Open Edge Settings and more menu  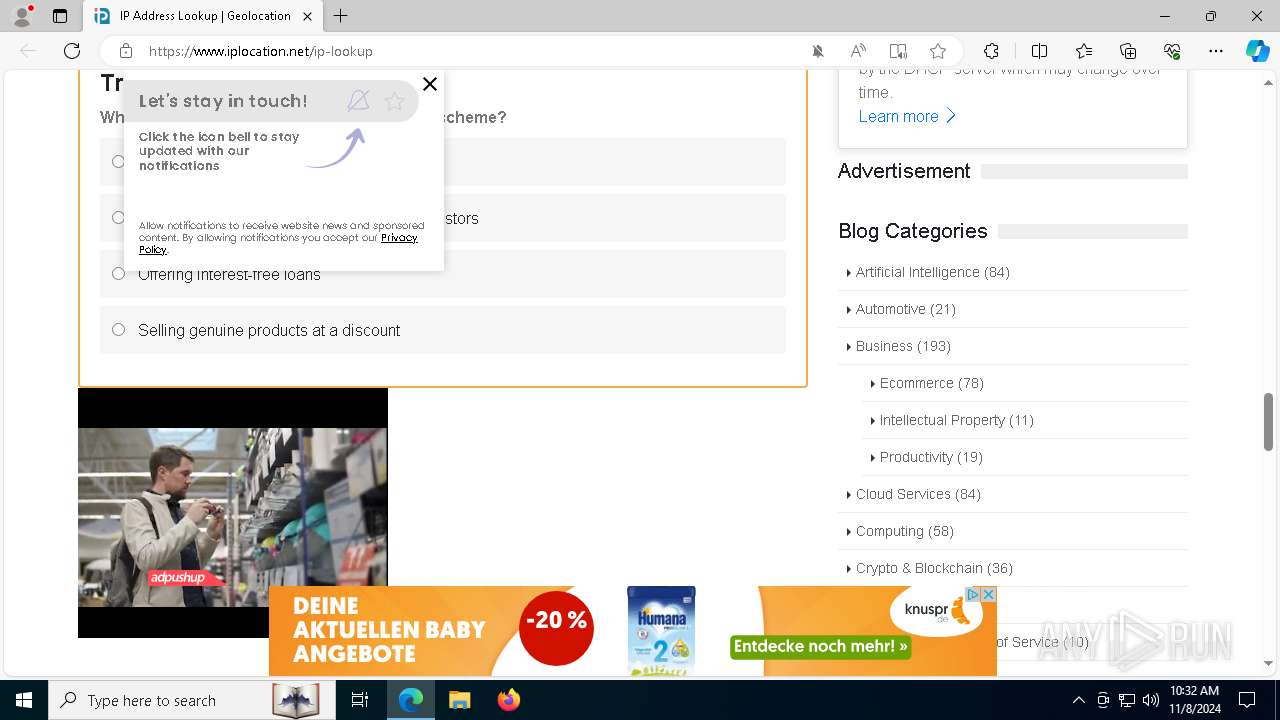tap(1216, 51)
